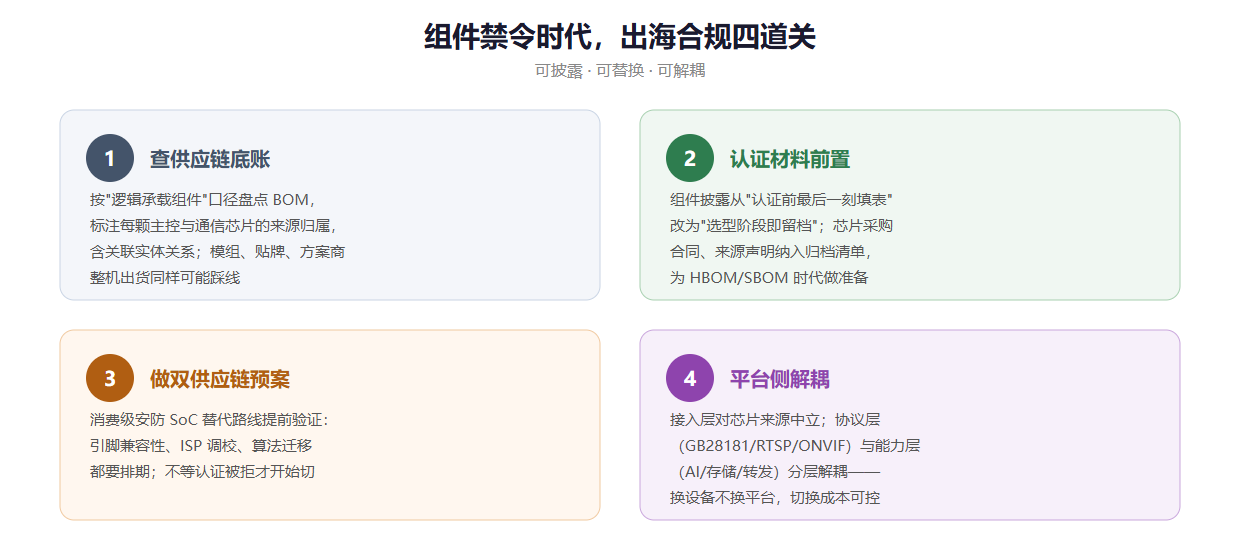This screenshot has width=1240, height=560.
Task: Click the heading 查供应链底账
Action: [210, 159]
